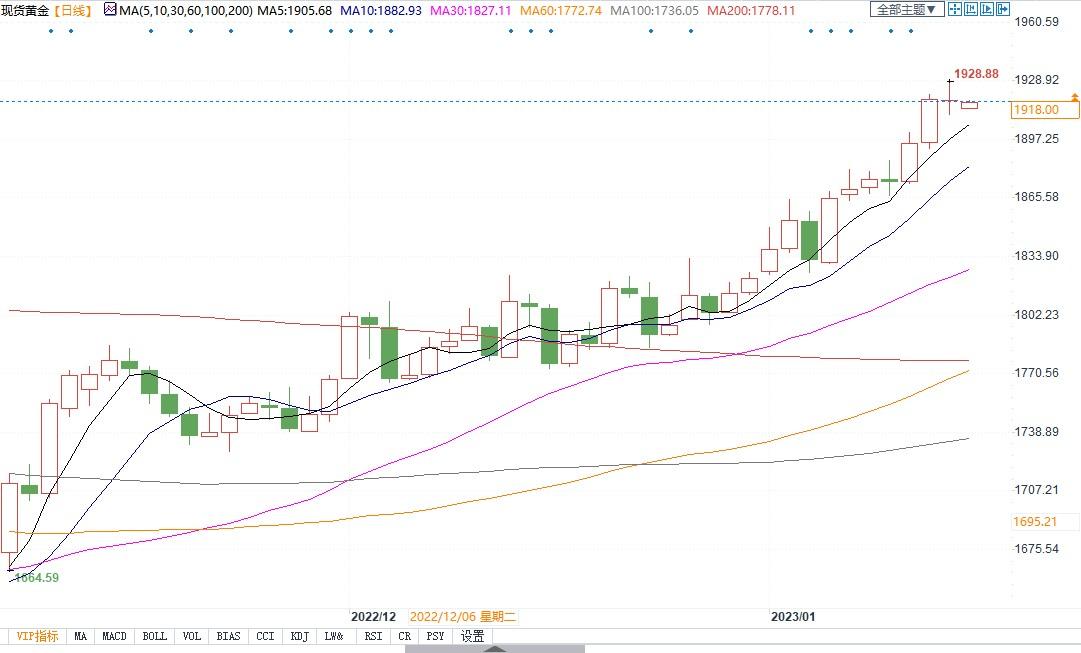
Task: Click the orange alert marker above 1918.00
Action: point(1074,97)
